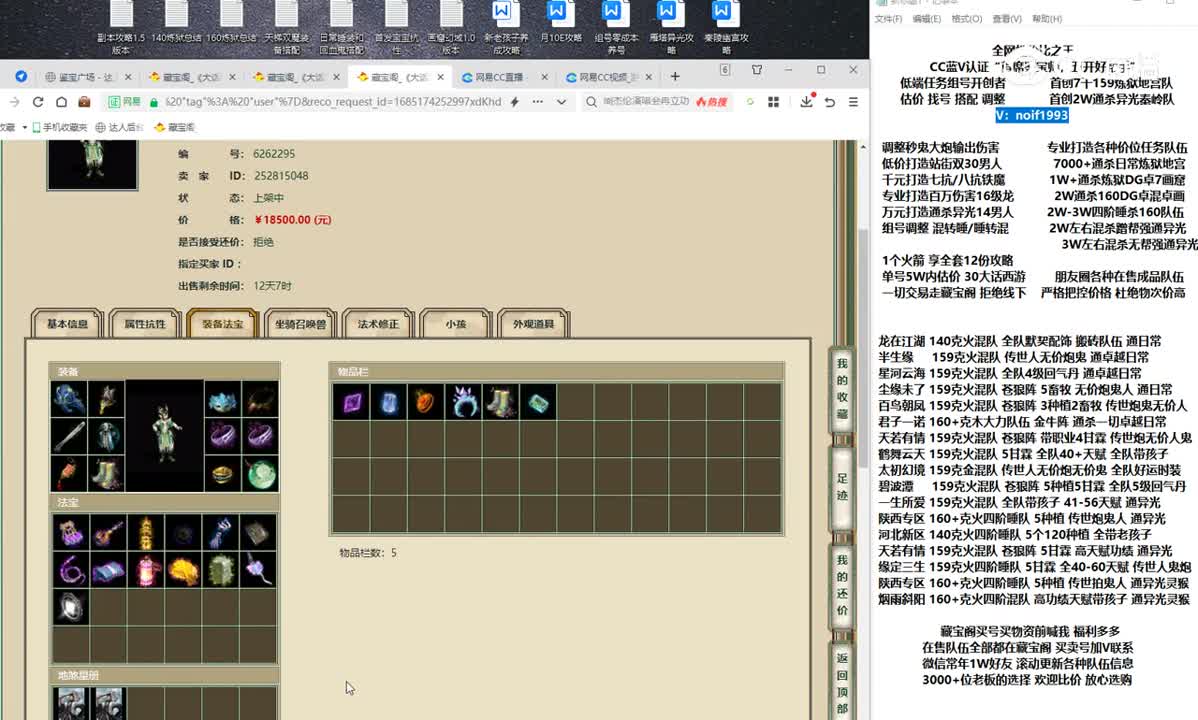Select the 月10E攻略 desktop document
The height and width of the screenshot is (720, 1198).
tap(560, 24)
